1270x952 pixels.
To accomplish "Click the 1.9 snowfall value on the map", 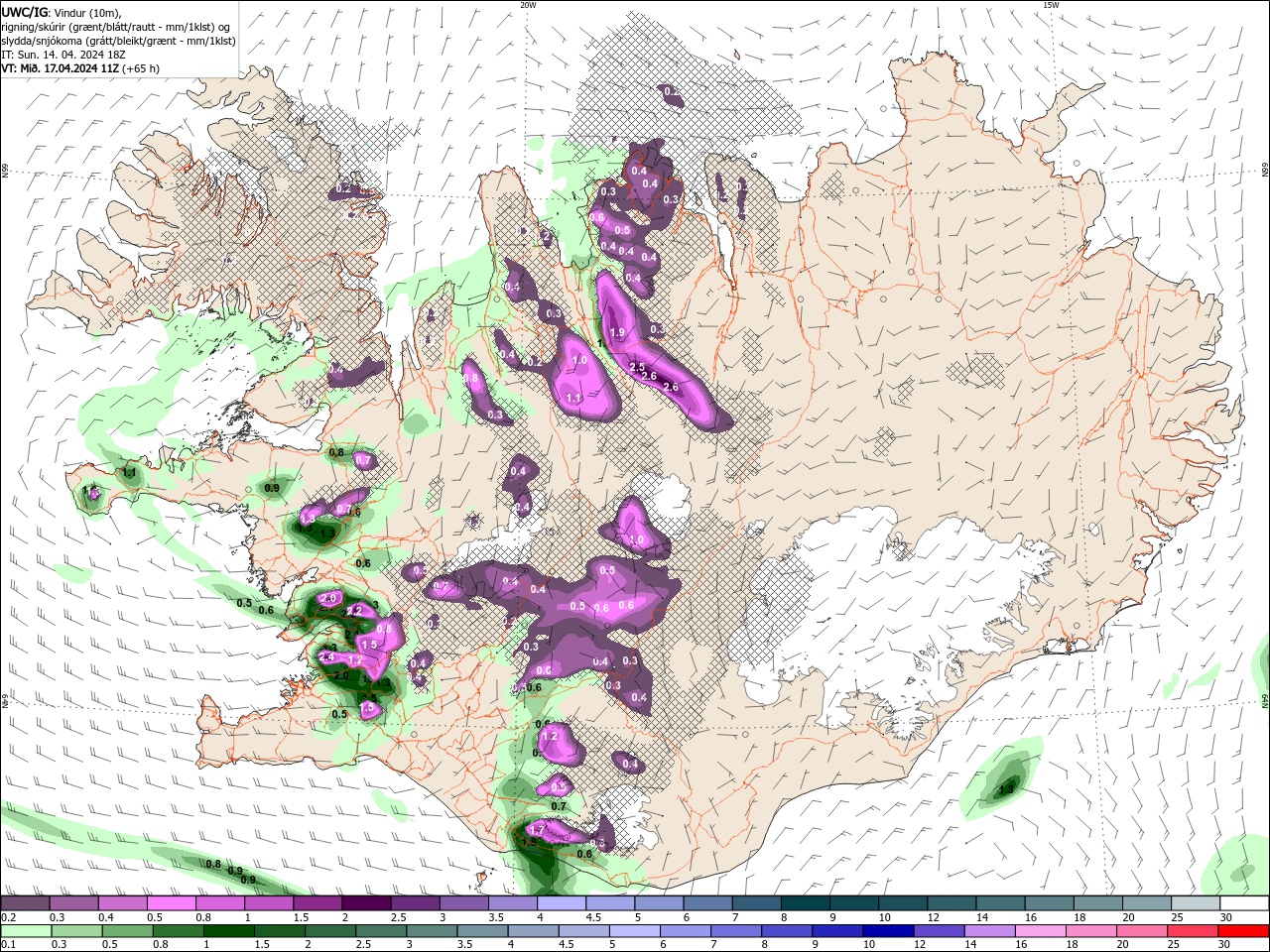I will click(x=617, y=333).
